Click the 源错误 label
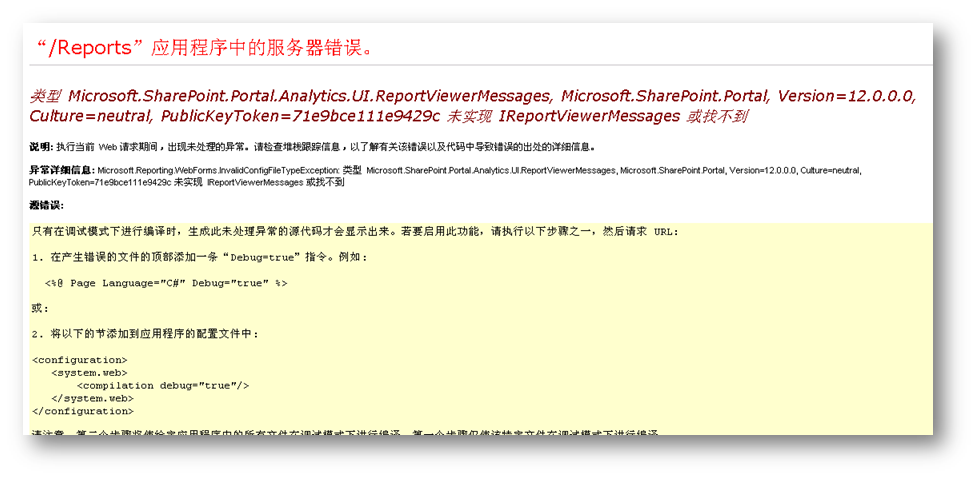976x478 pixels. click(47, 205)
